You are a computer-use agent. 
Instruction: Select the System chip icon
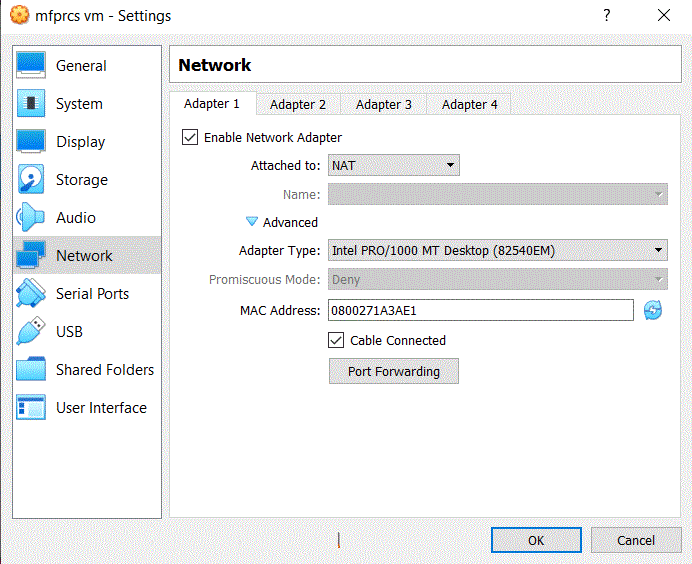pos(30,103)
